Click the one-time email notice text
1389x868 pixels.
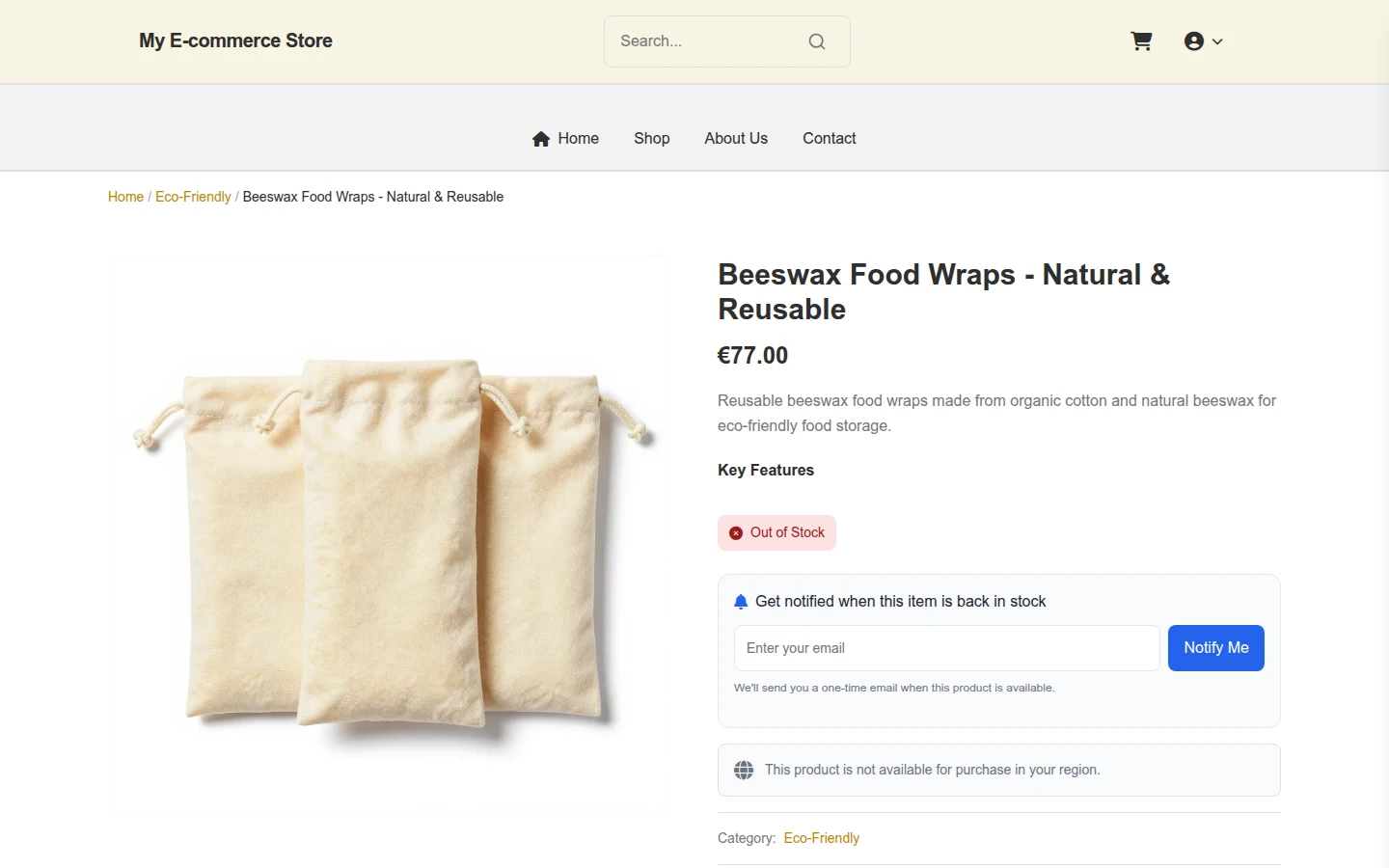pyautogui.click(x=894, y=688)
